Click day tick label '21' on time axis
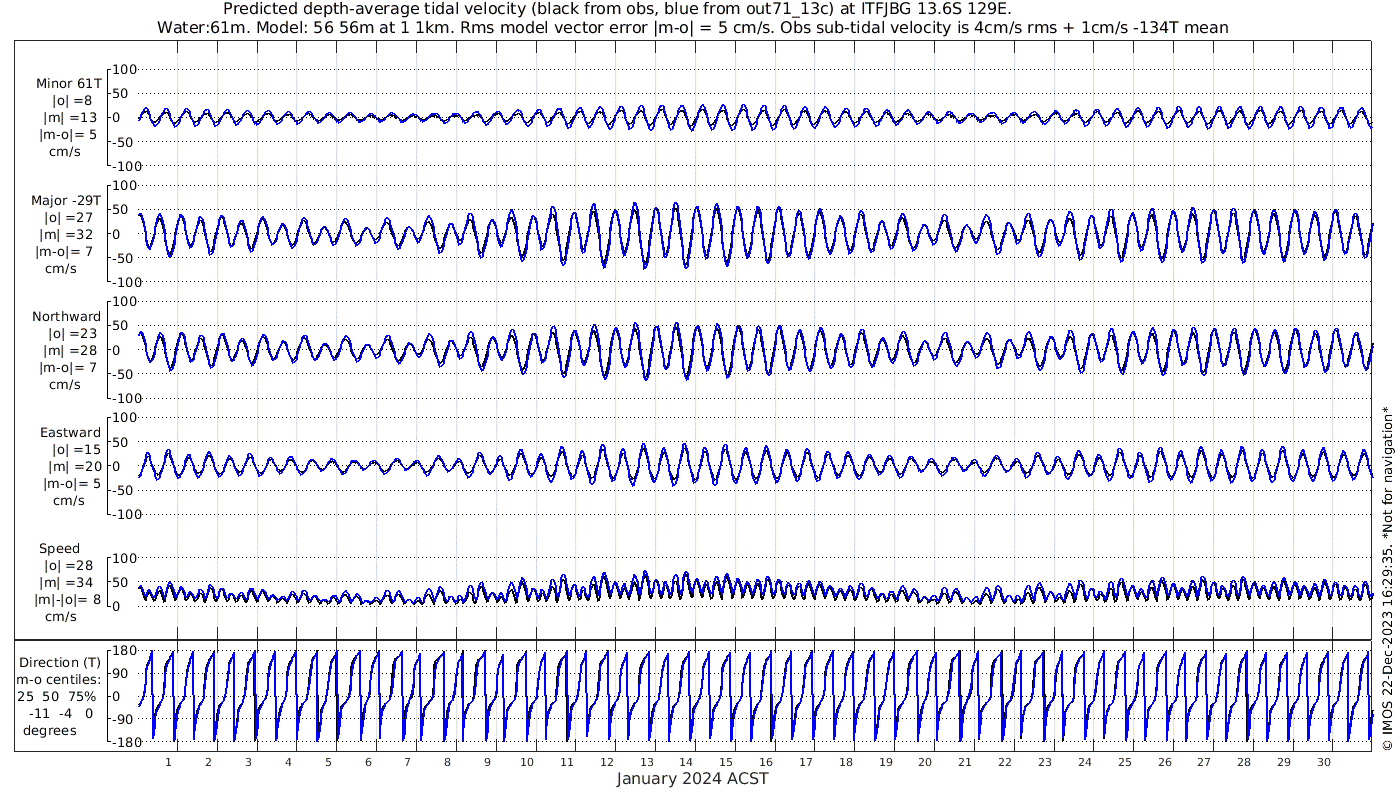1400x800 pixels. pos(965,762)
